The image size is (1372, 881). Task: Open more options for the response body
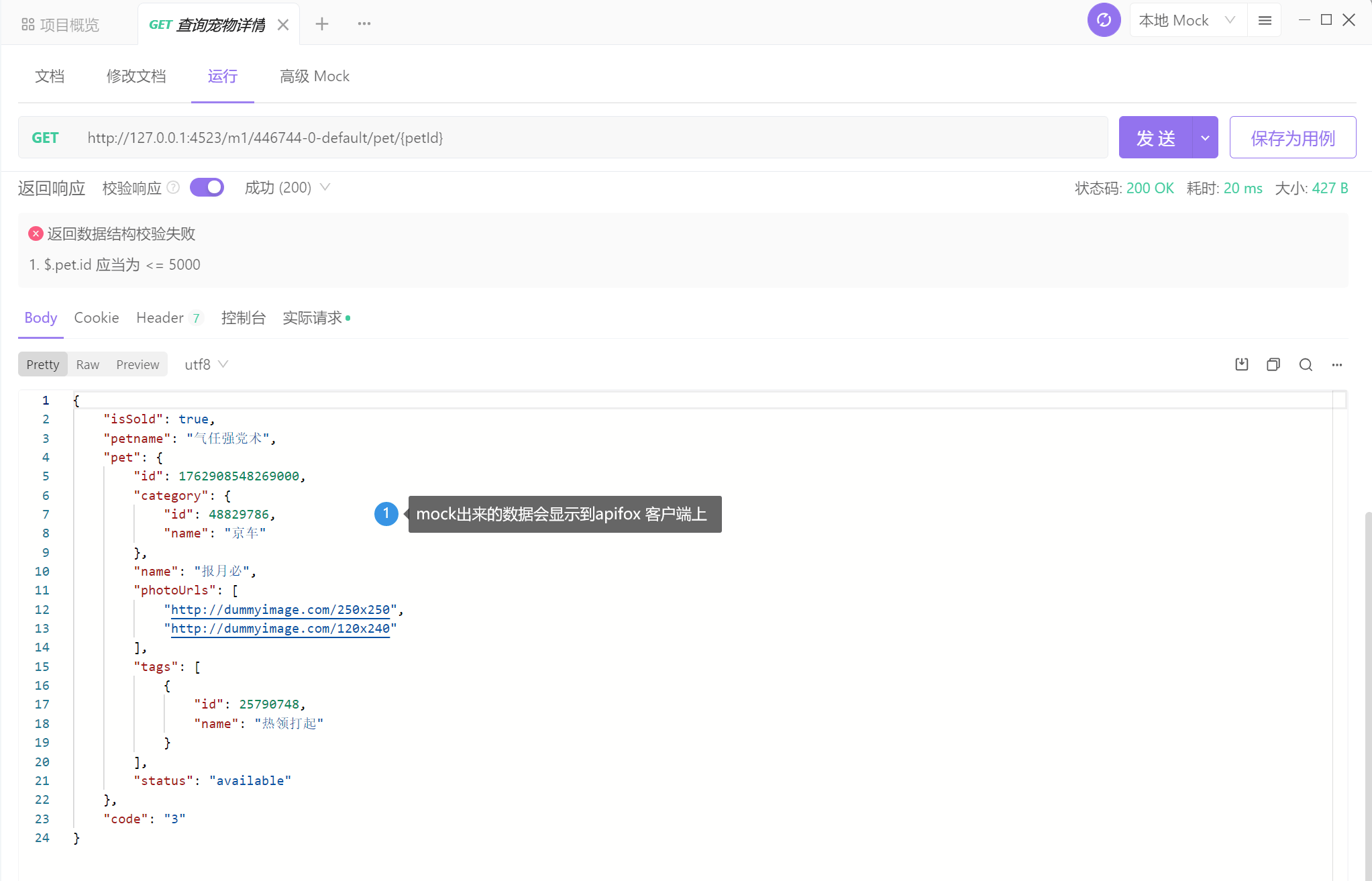1336,364
